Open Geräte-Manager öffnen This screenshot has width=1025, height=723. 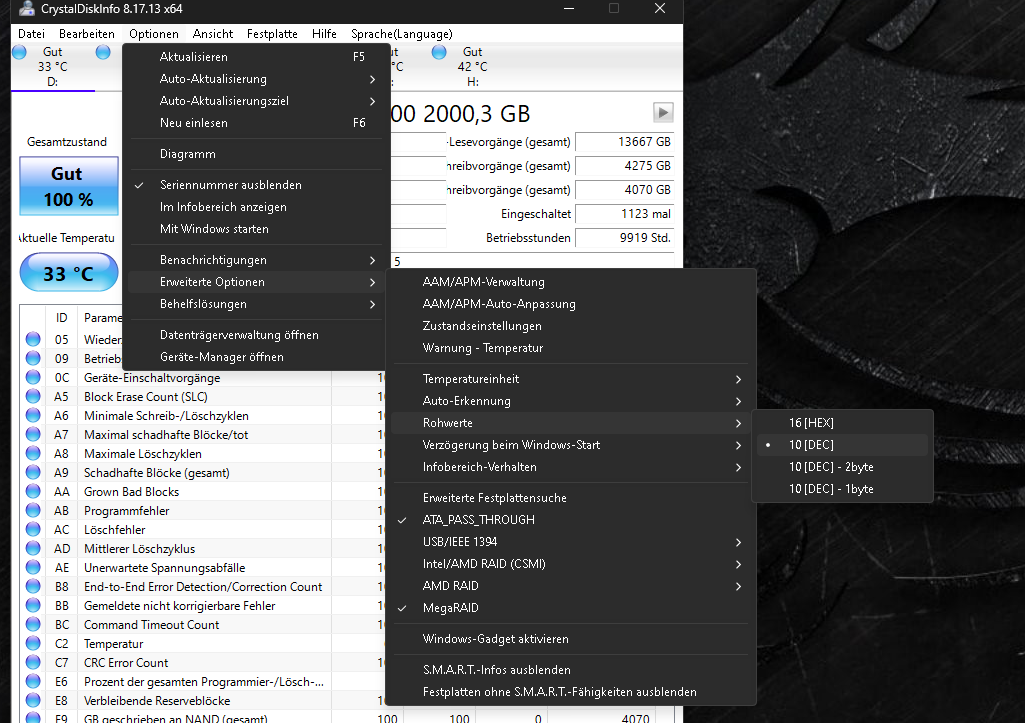[256, 357]
